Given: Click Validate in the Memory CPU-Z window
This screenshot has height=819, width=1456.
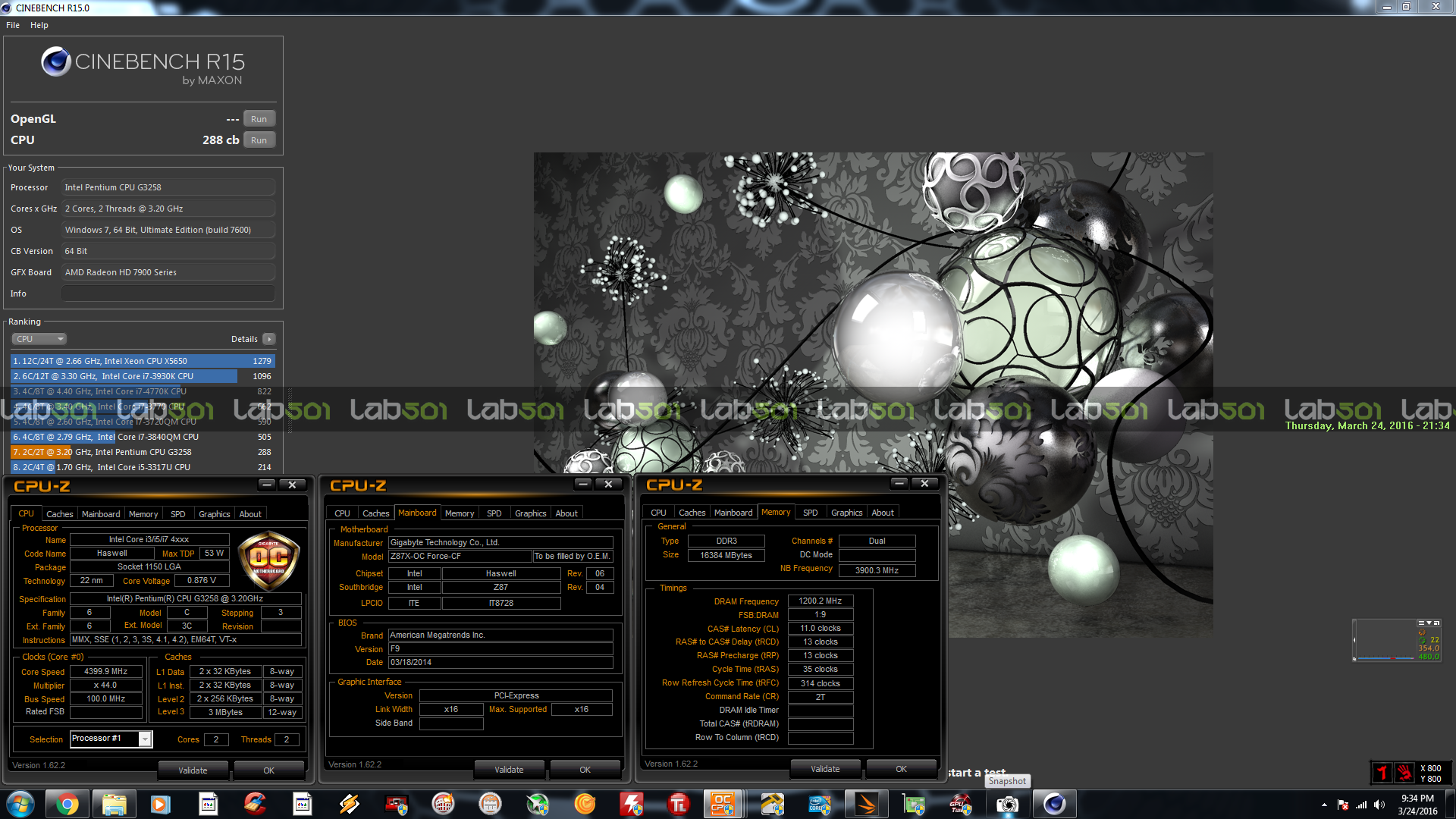Looking at the screenshot, I should 825,769.
